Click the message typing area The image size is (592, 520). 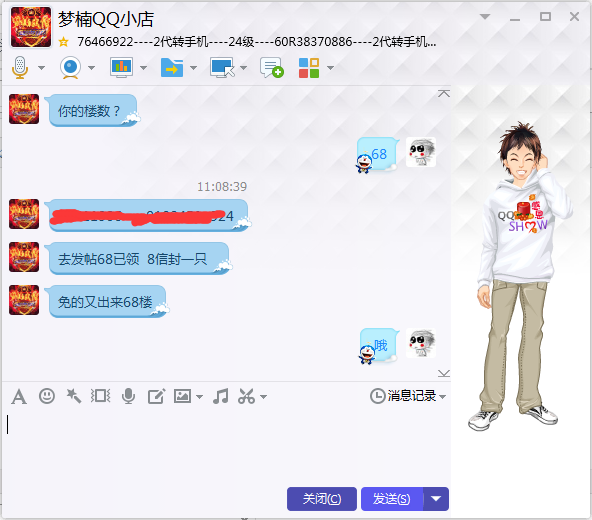coord(227,446)
